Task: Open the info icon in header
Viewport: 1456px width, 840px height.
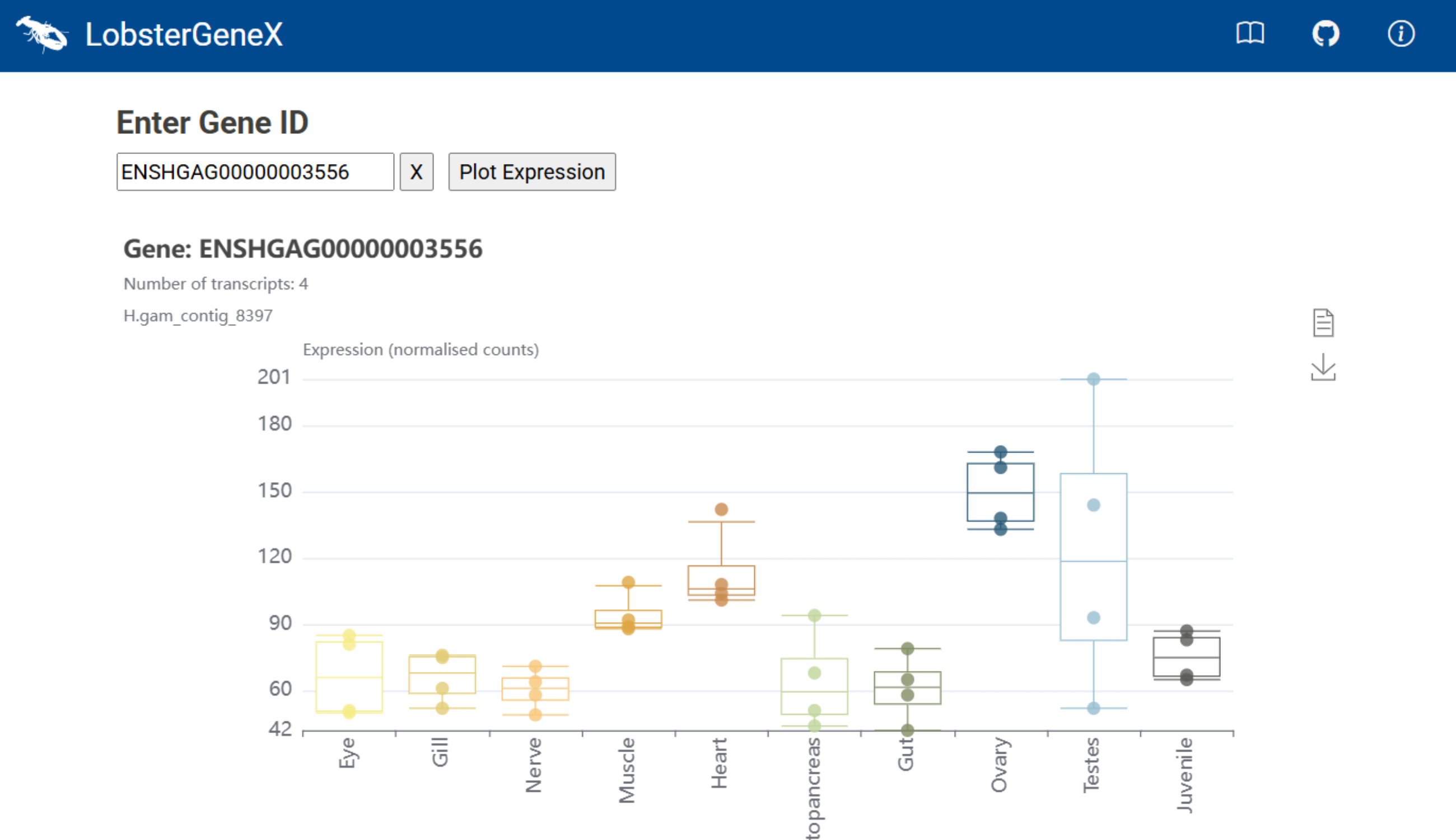Action: (1401, 34)
